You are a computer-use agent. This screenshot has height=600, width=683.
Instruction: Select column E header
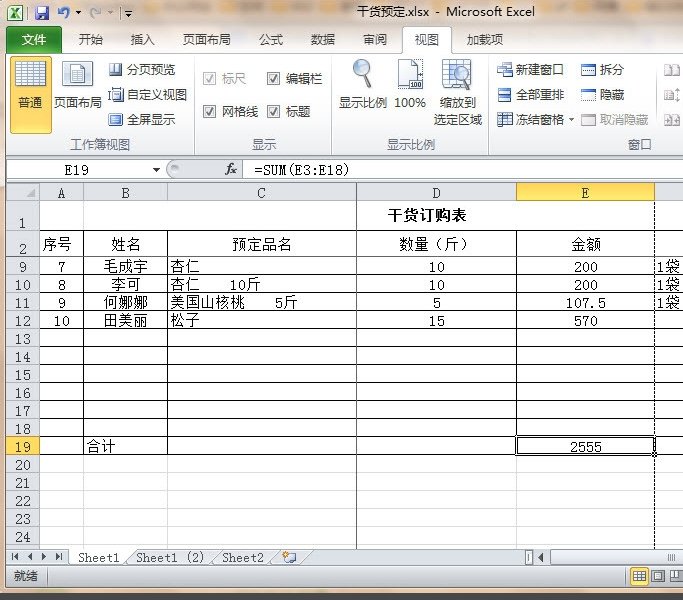click(x=585, y=193)
